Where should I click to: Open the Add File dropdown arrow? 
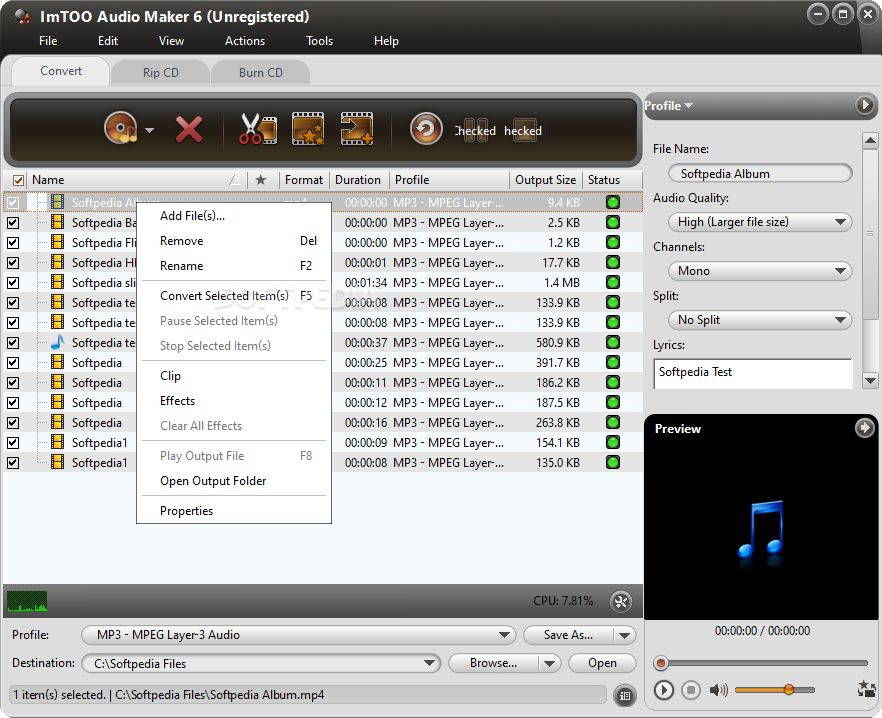(149, 131)
